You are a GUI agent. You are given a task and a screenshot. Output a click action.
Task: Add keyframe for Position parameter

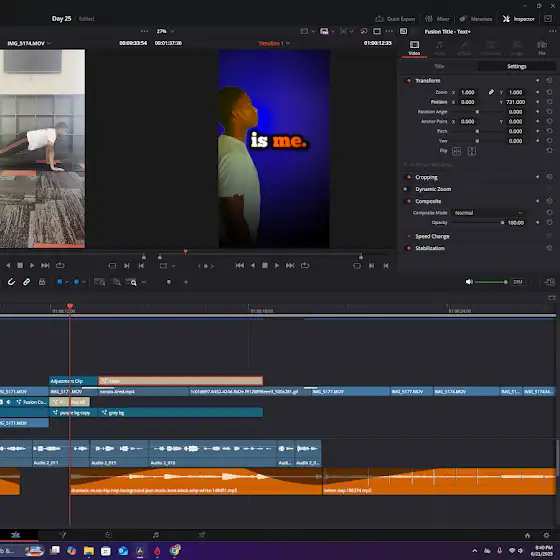tap(538, 102)
